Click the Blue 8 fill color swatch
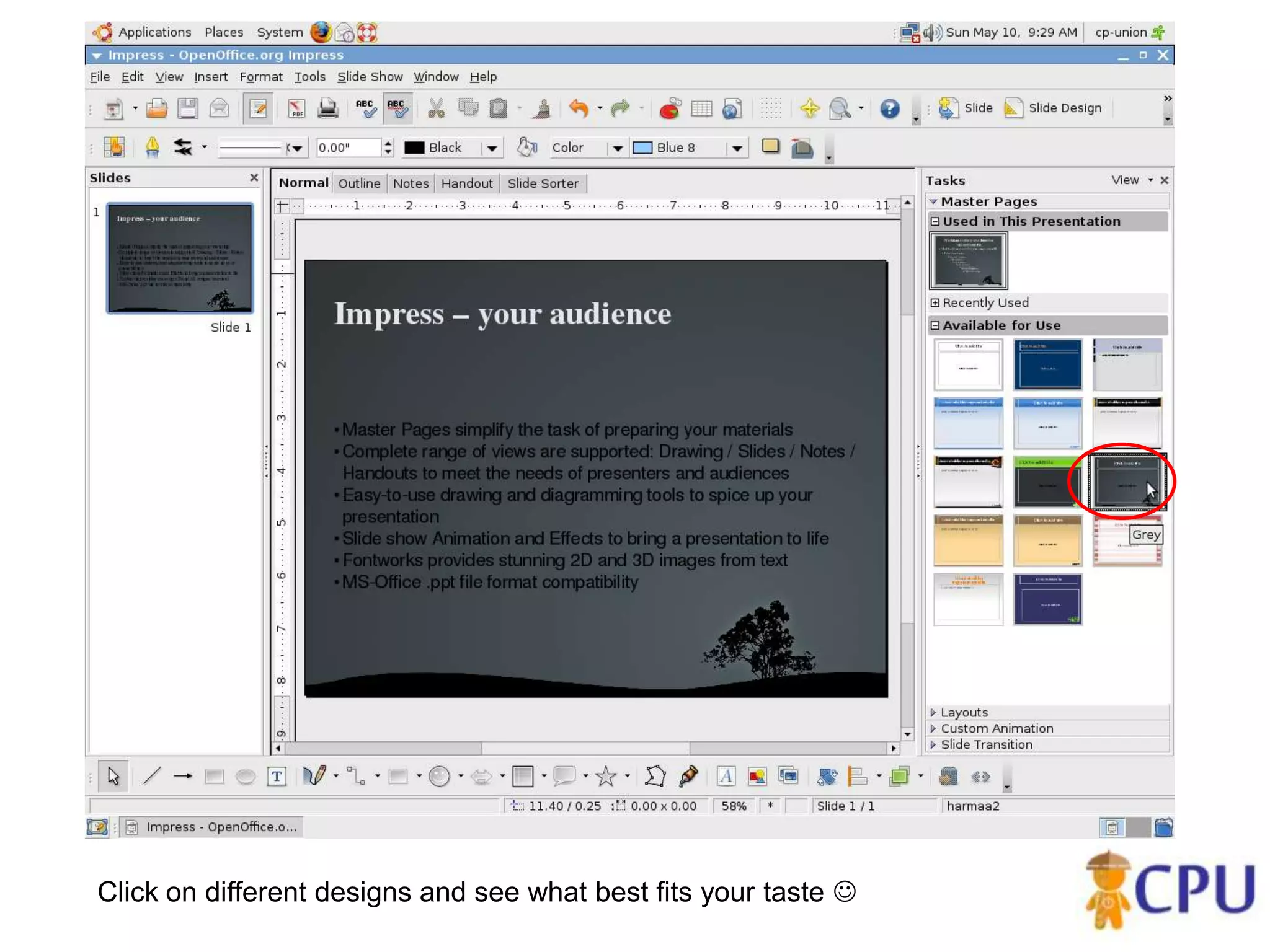 coord(642,148)
